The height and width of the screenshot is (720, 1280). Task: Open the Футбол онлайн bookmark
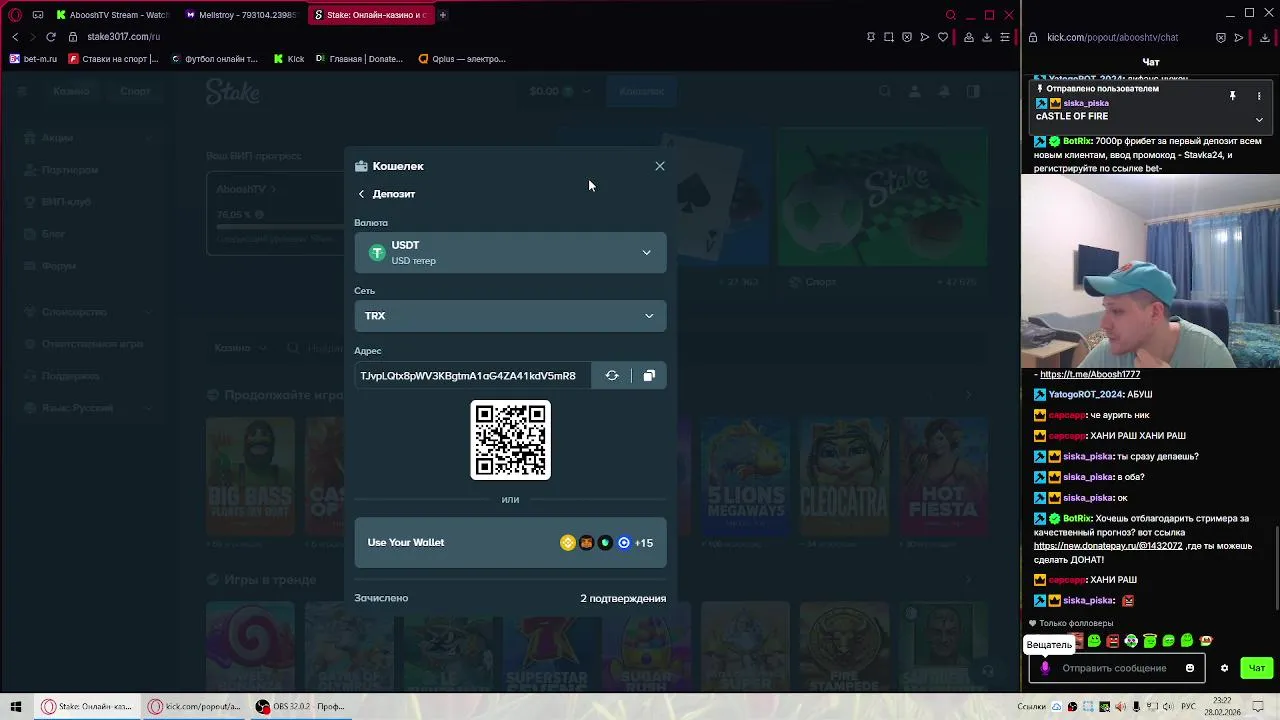(x=215, y=59)
